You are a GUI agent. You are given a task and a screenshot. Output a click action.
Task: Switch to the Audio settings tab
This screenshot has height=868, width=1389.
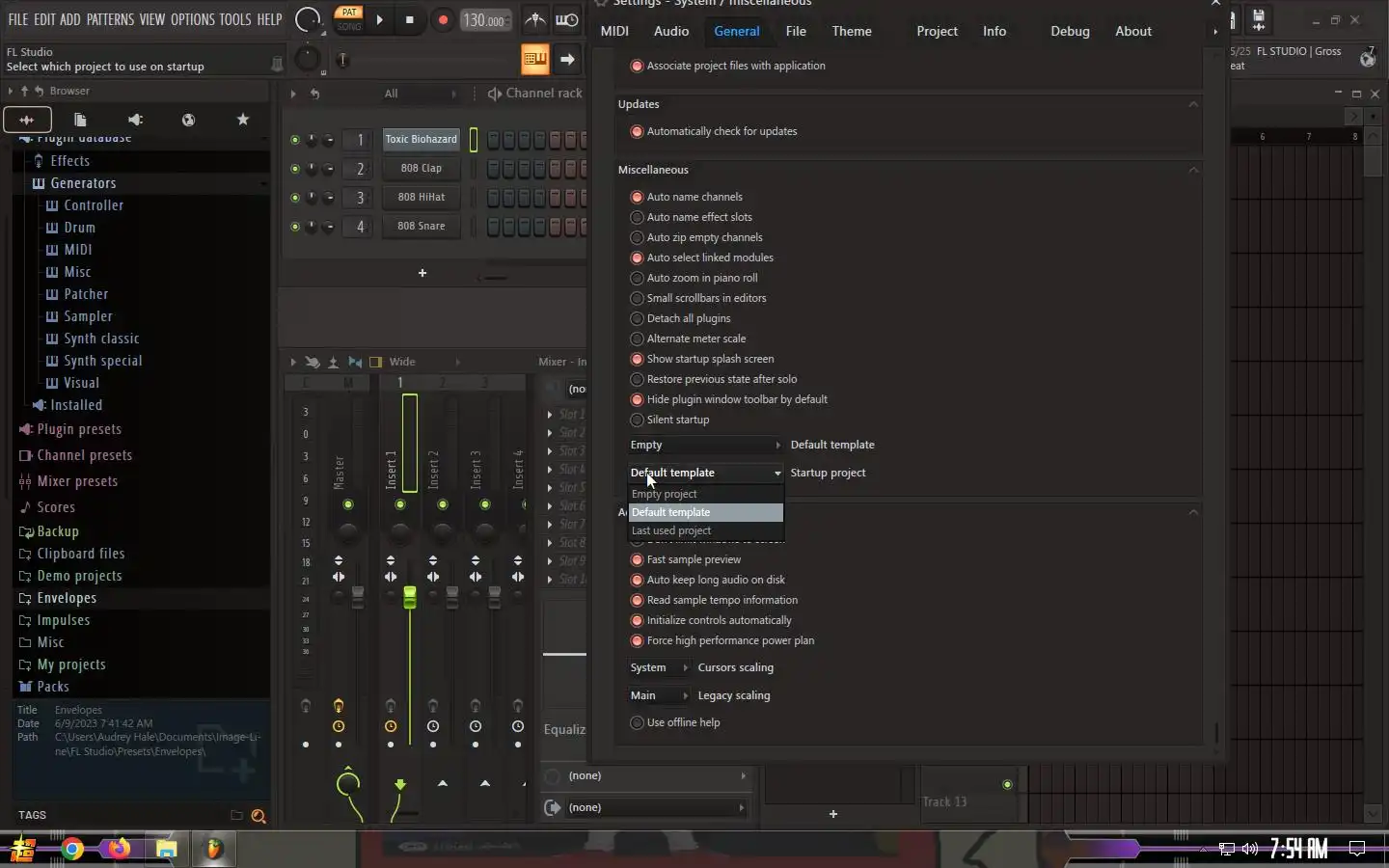671,31
